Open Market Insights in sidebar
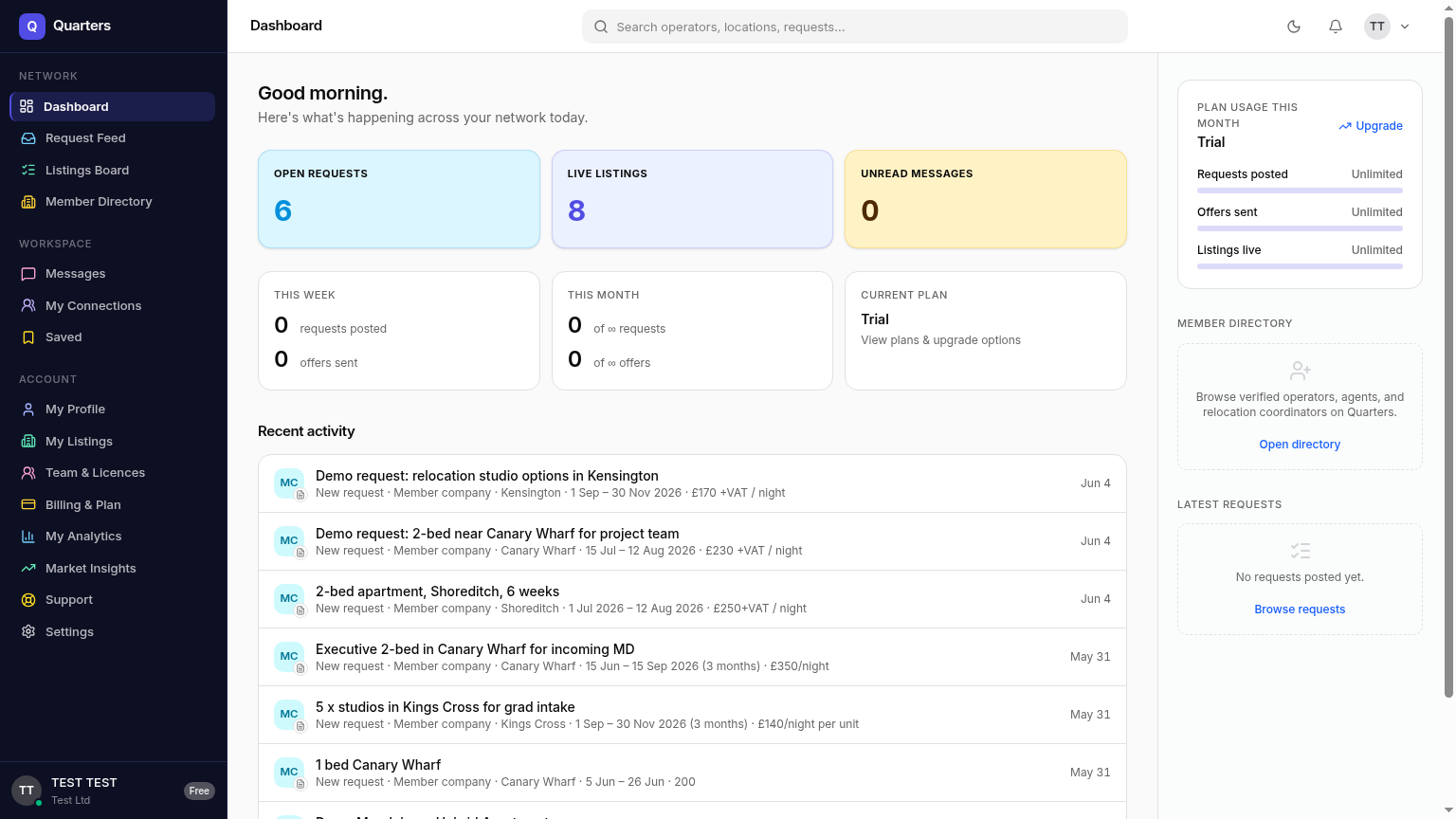Image resolution: width=1456 pixels, height=819 pixels. coord(113,569)
